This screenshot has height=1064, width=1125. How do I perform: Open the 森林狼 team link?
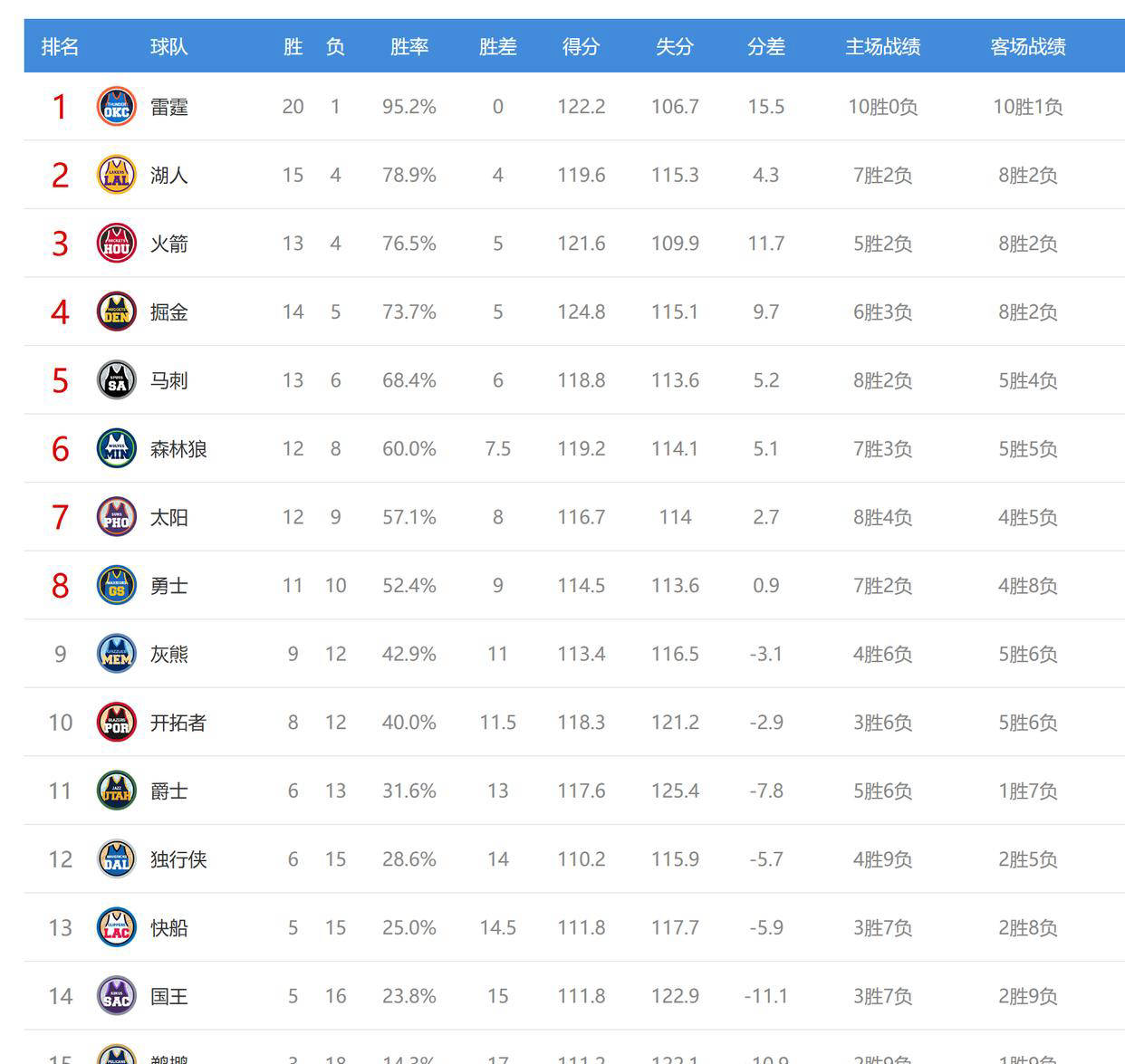(x=178, y=449)
